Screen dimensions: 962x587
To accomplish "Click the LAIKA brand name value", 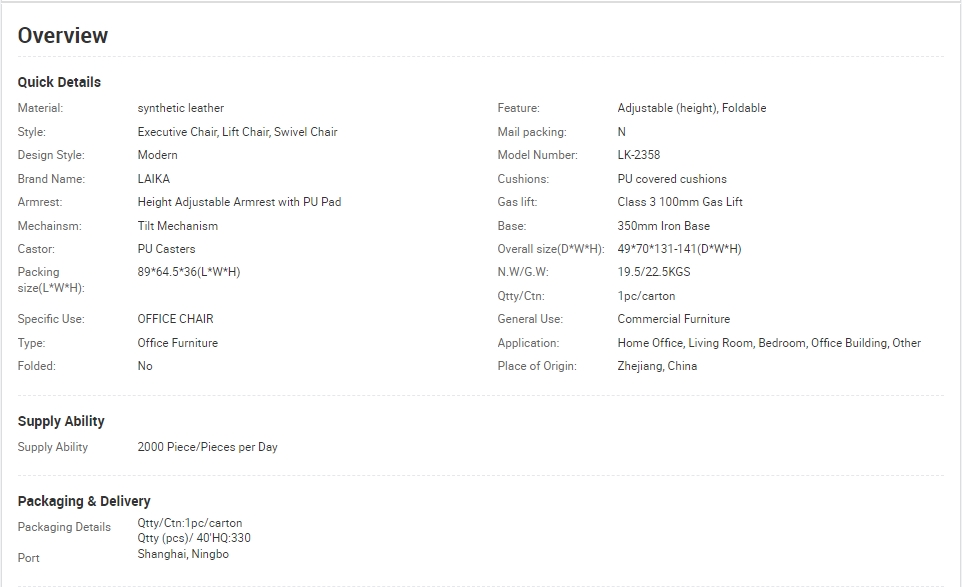I will coord(153,179).
